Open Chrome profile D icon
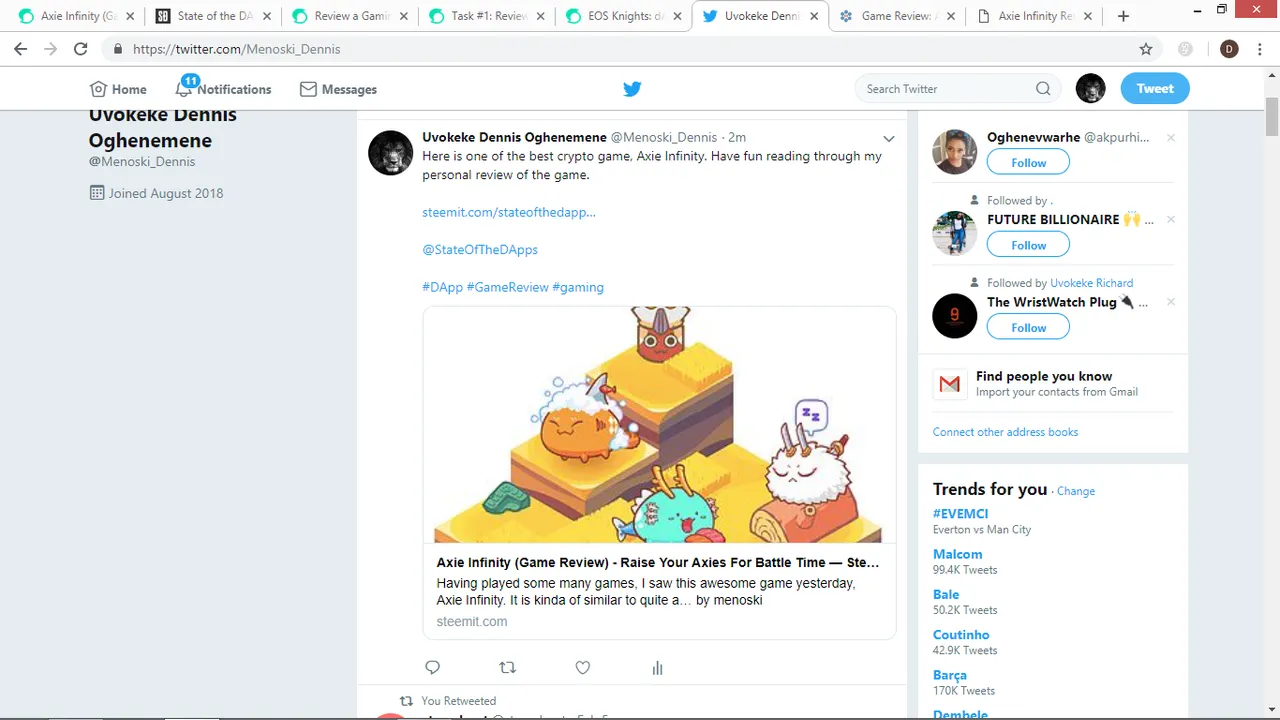 (x=1229, y=49)
